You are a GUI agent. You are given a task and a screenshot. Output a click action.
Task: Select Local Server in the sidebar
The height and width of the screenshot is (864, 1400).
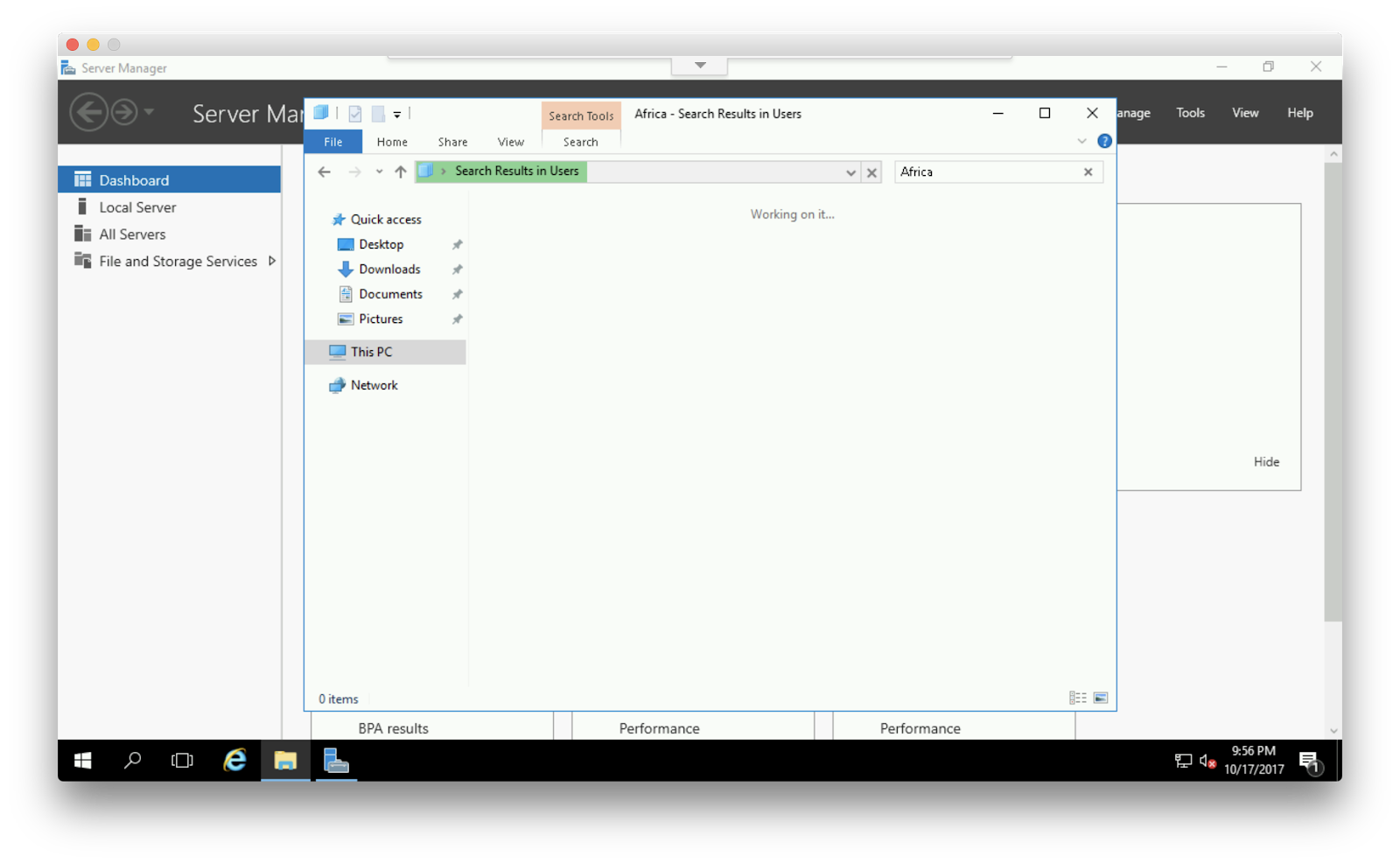137,207
